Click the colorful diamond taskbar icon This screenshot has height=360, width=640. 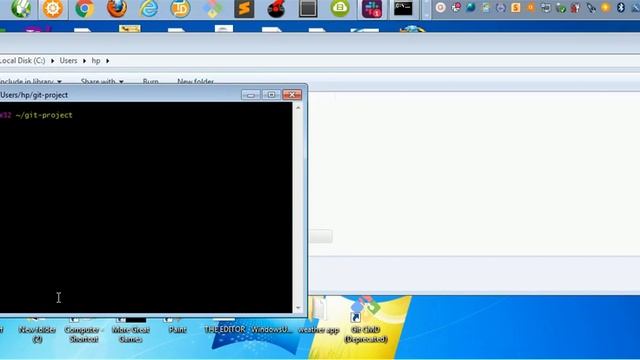tap(212, 9)
